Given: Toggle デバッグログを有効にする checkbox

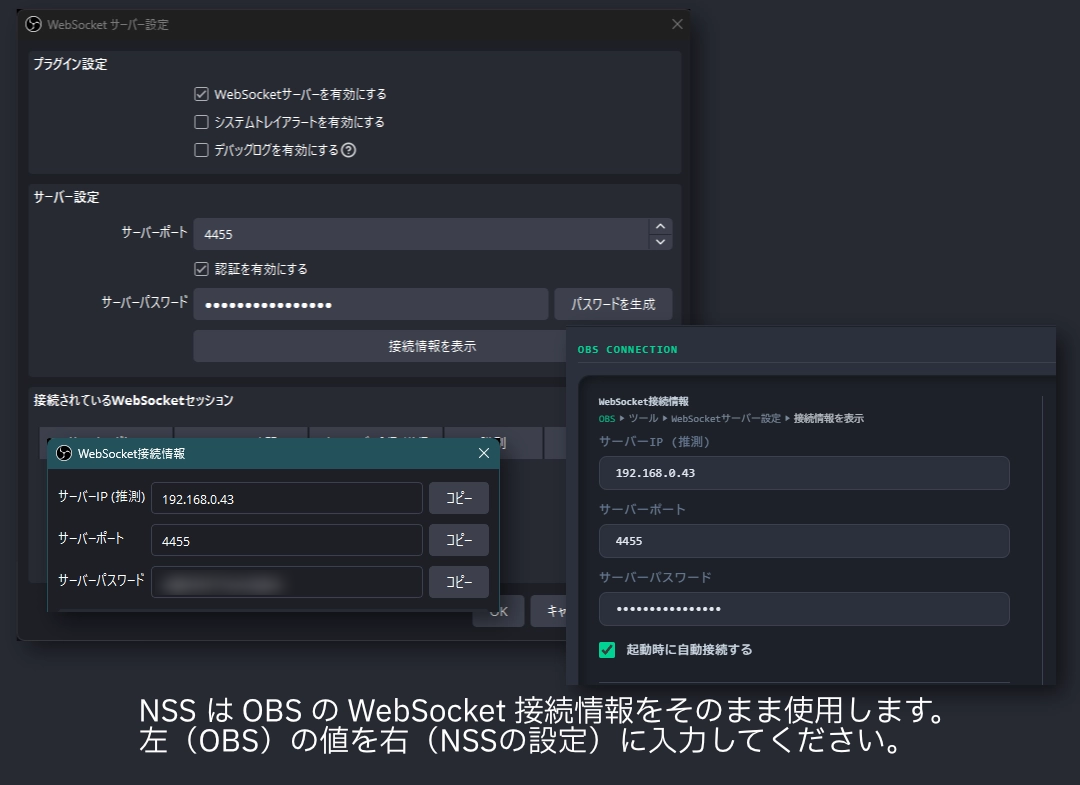Looking at the screenshot, I should coord(201,149).
